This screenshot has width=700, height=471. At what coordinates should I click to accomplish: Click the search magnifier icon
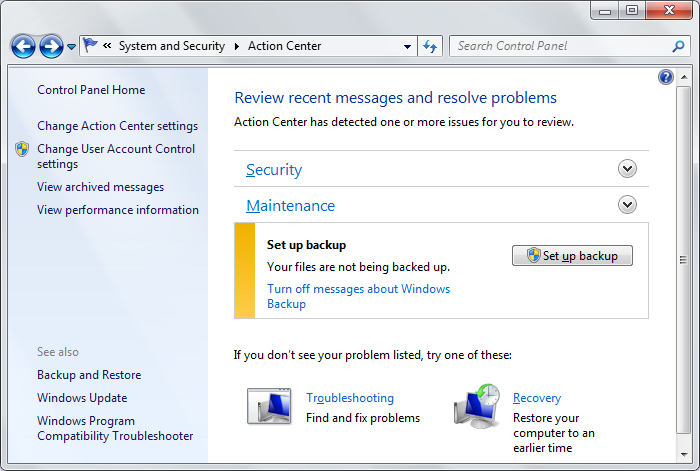point(679,46)
